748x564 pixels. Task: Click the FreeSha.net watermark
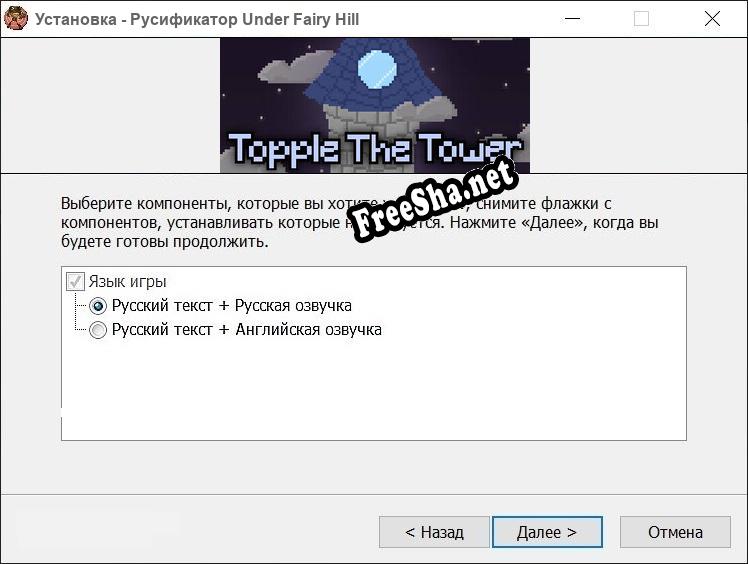(434, 198)
